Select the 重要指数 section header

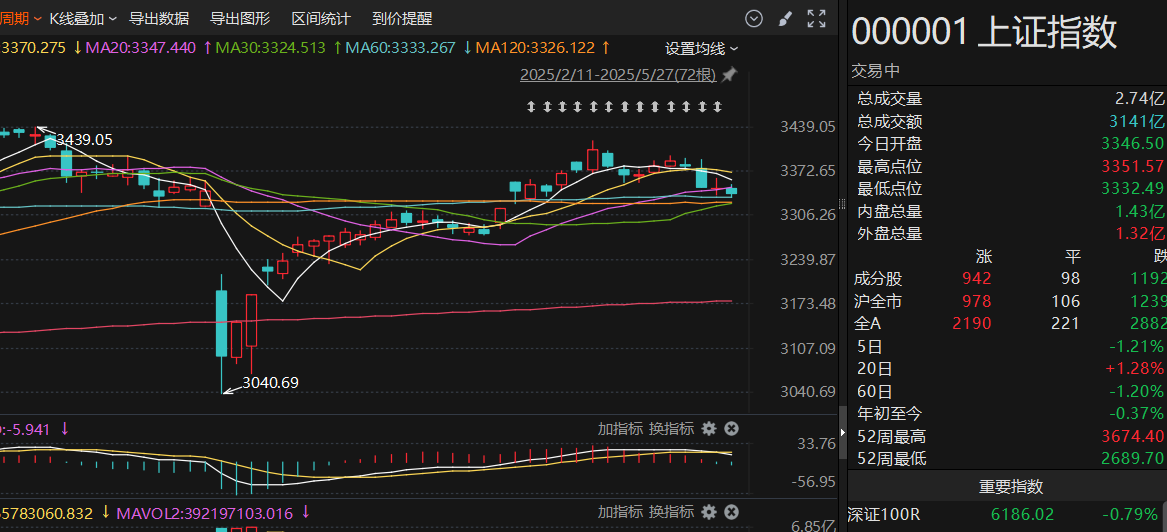pyautogui.click(x=1011, y=487)
